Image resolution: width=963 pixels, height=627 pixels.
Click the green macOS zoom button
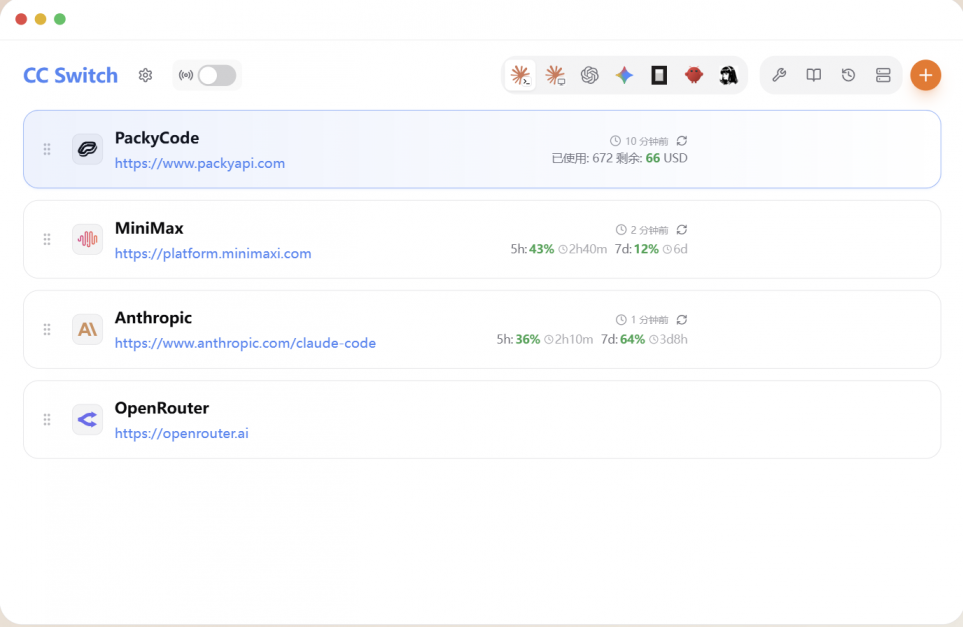click(x=60, y=19)
